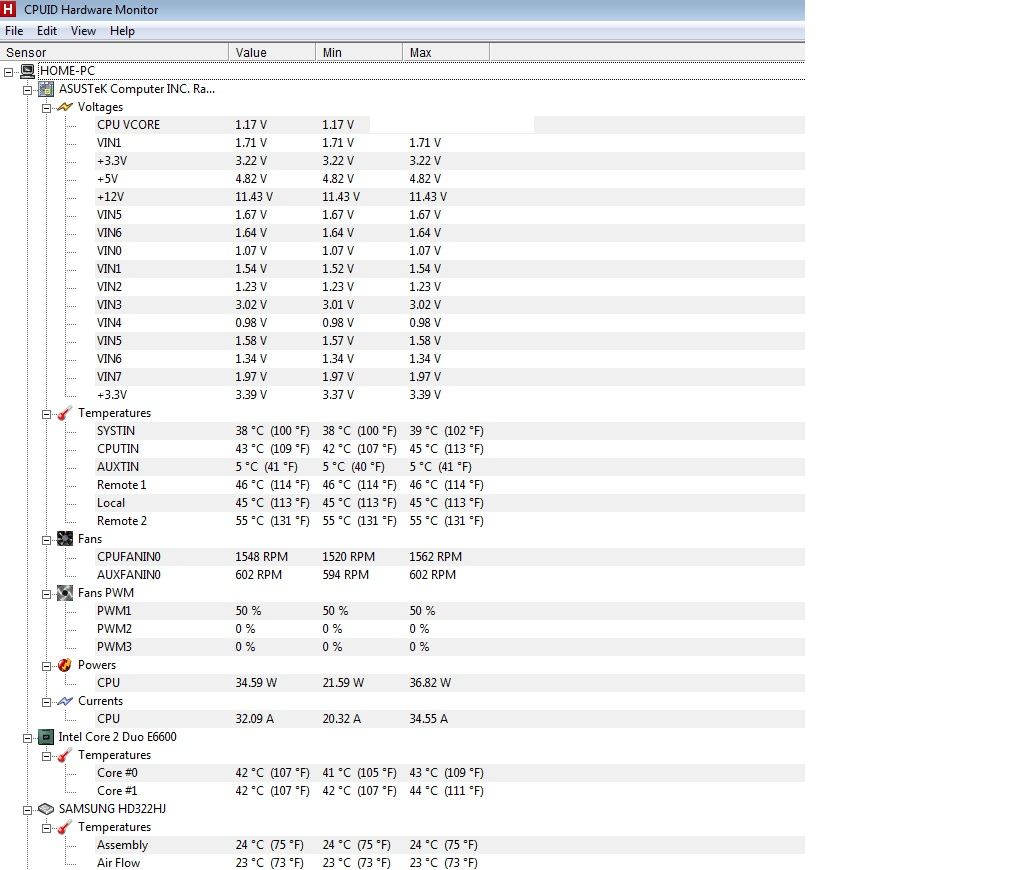Open the File menu
This screenshot has width=1024, height=870.
point(14,31)
